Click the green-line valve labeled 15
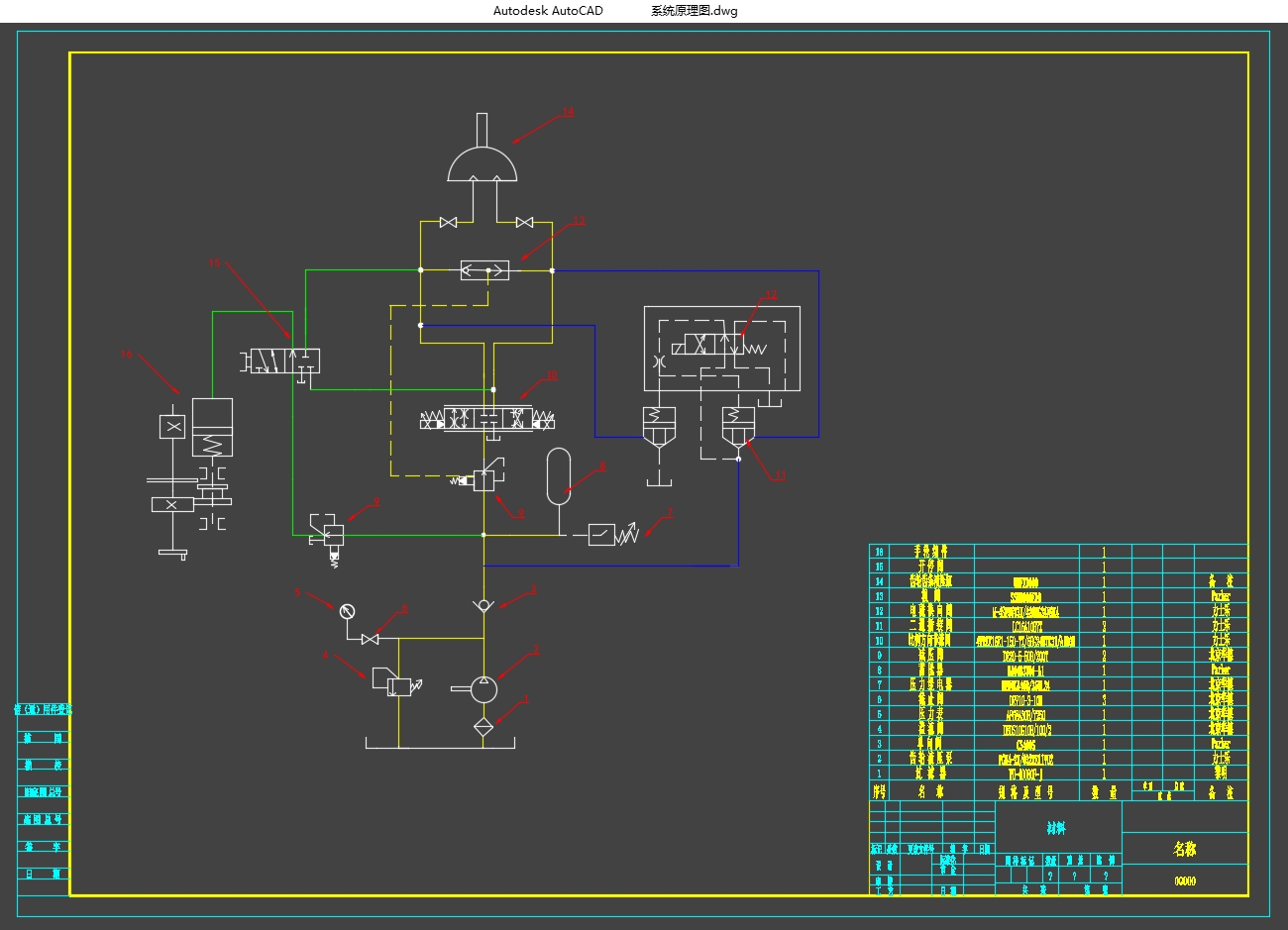Screen dimensions: 1288x930 pyautogui.click(x=280, y=361)
